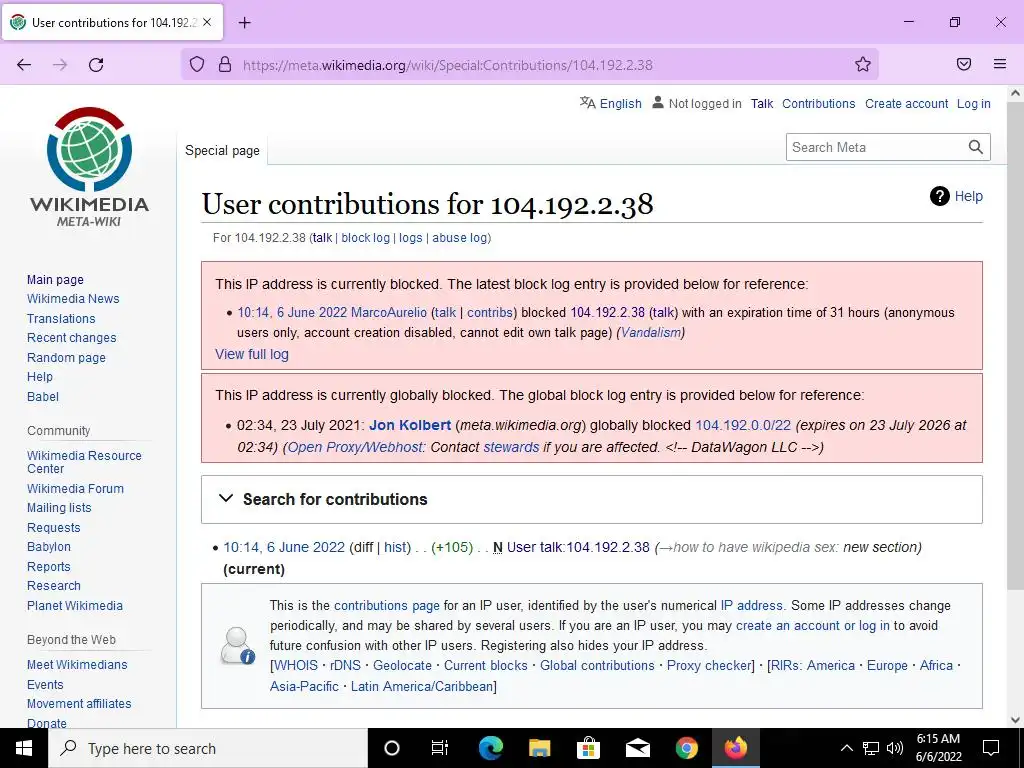Open the Firefox hamburger menu
1024x768 pixels.
tap(1000, 64)
